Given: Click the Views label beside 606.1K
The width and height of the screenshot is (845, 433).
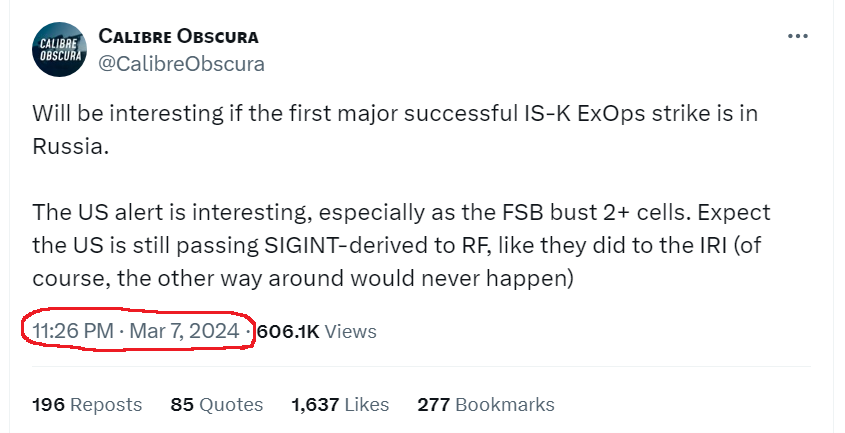Looking at the screenshot, I should 350,331.
